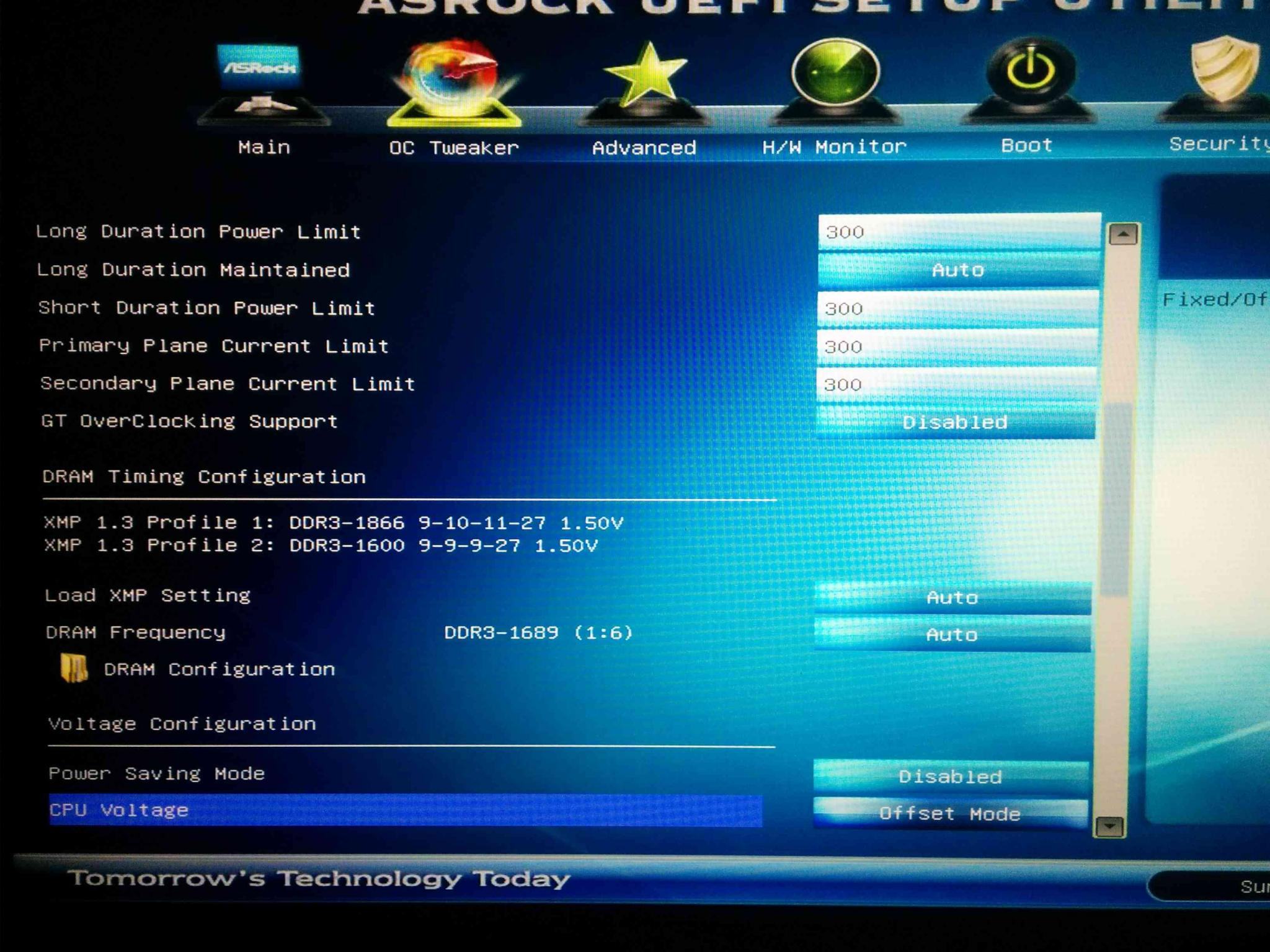This screenshot has height=952, width=1270.
Task: Open the Security tab label
Action: 1219,144
